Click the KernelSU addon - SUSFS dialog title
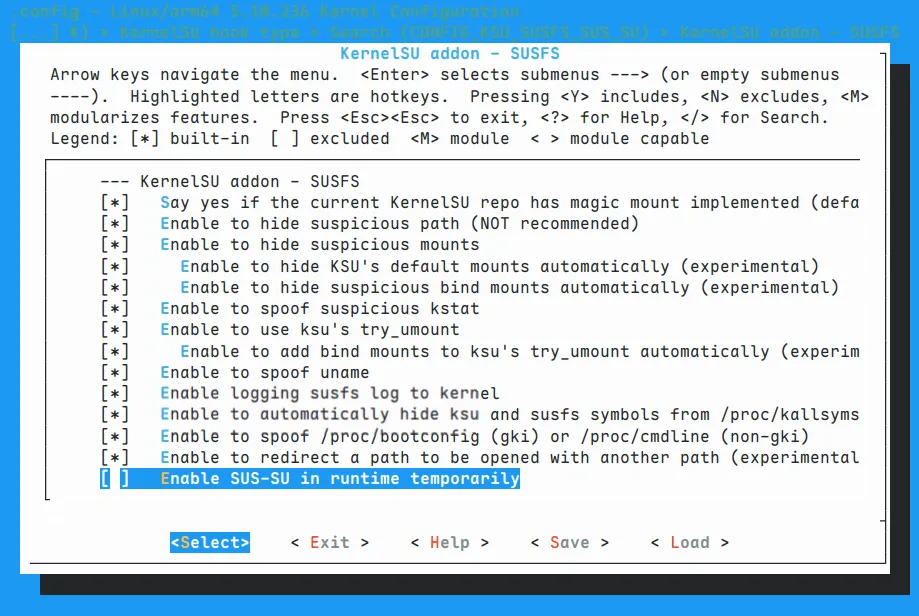Image resolution: width=919 pixels, height=616 pixels. click(x=449, y=53)
